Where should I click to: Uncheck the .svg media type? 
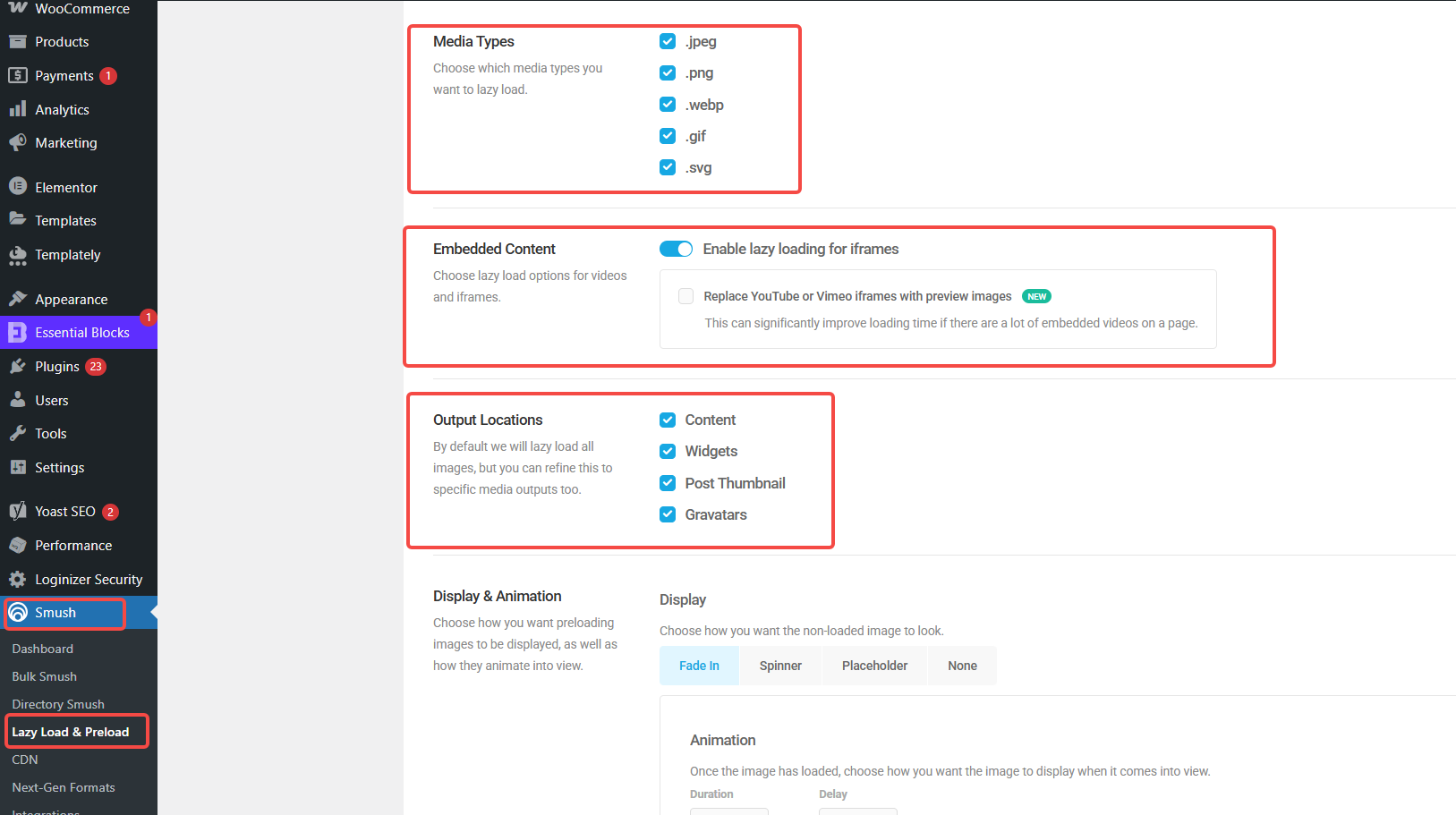[668, 167]
